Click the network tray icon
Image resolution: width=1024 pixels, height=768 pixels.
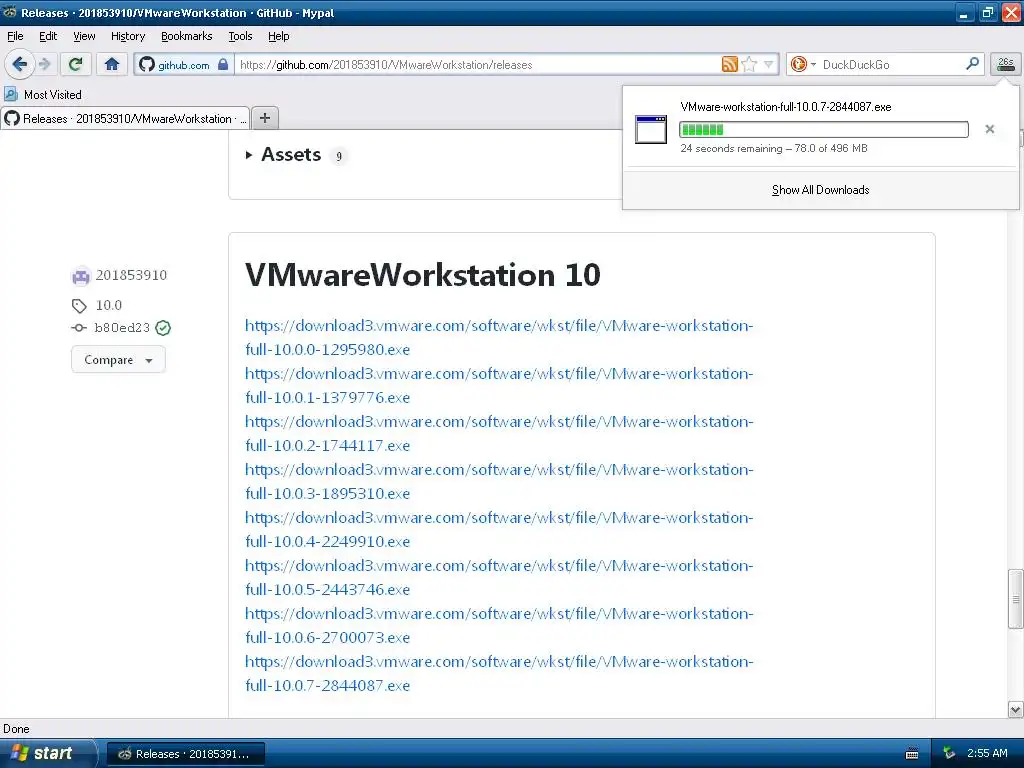point(949,754)
